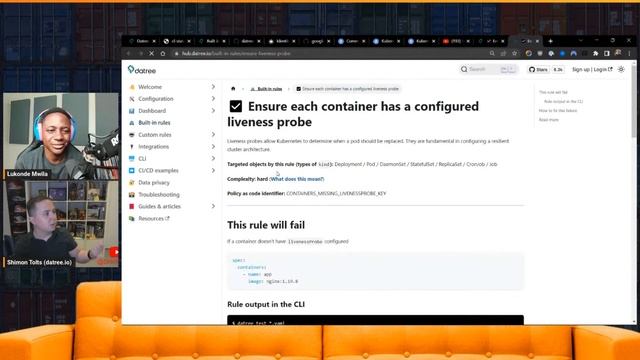
Task: Open the 'What does this mean?' link
Action: [297, 179]
